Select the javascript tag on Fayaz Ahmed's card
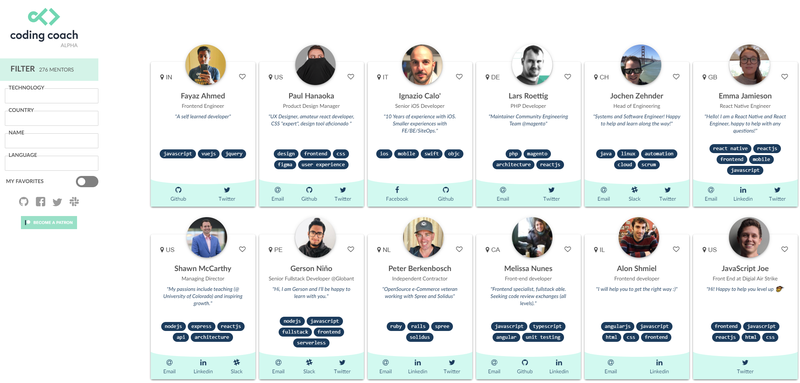Viewport: 800px width, 383px height. pos(178,154)
